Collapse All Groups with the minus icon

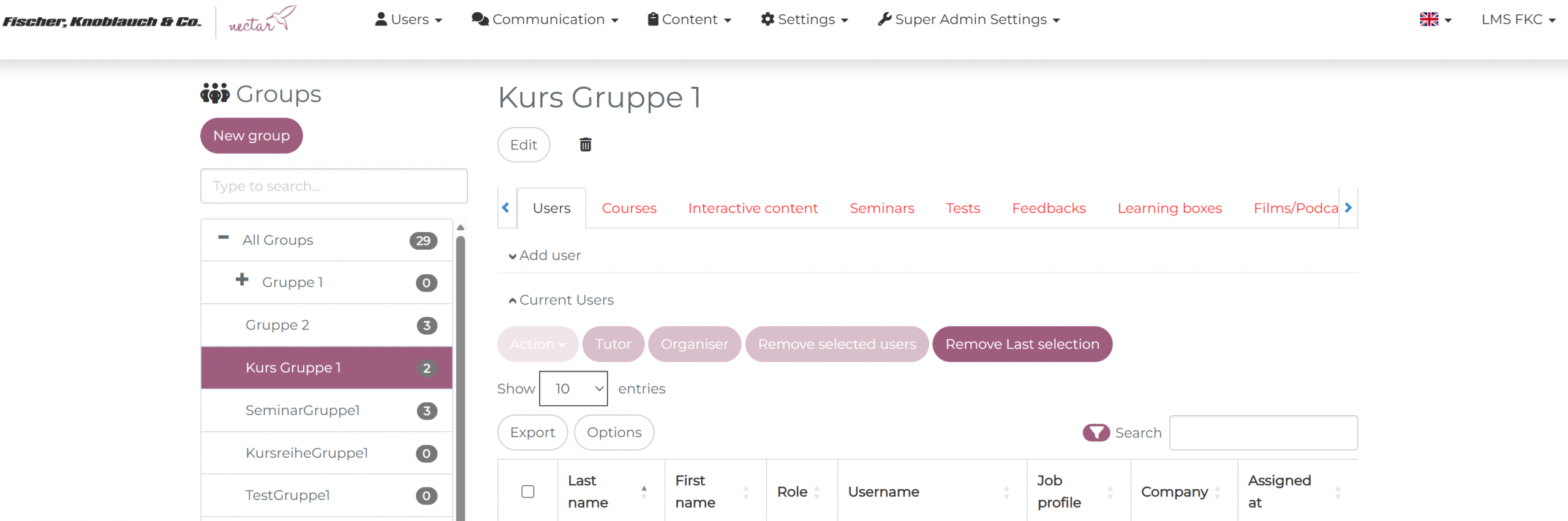tap(224, 238)
